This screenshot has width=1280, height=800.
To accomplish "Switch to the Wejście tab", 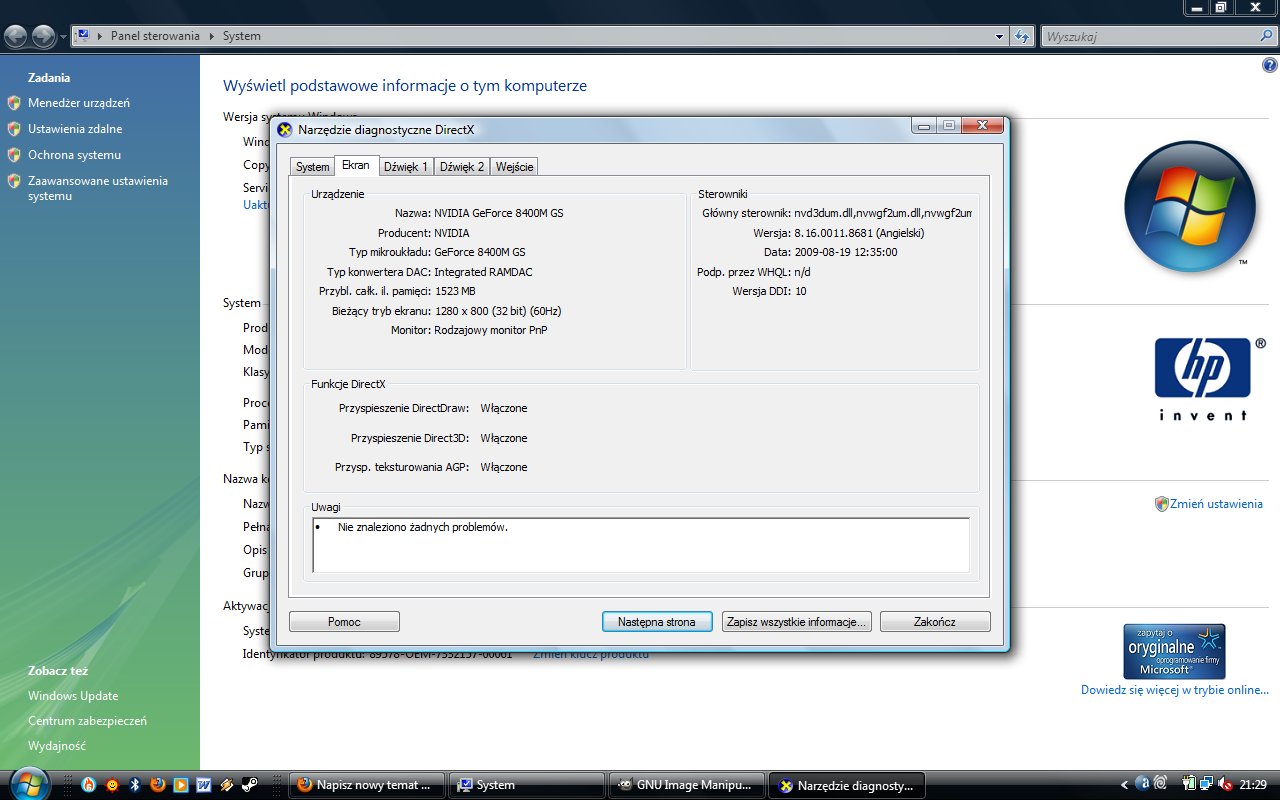I will [514, 167].
